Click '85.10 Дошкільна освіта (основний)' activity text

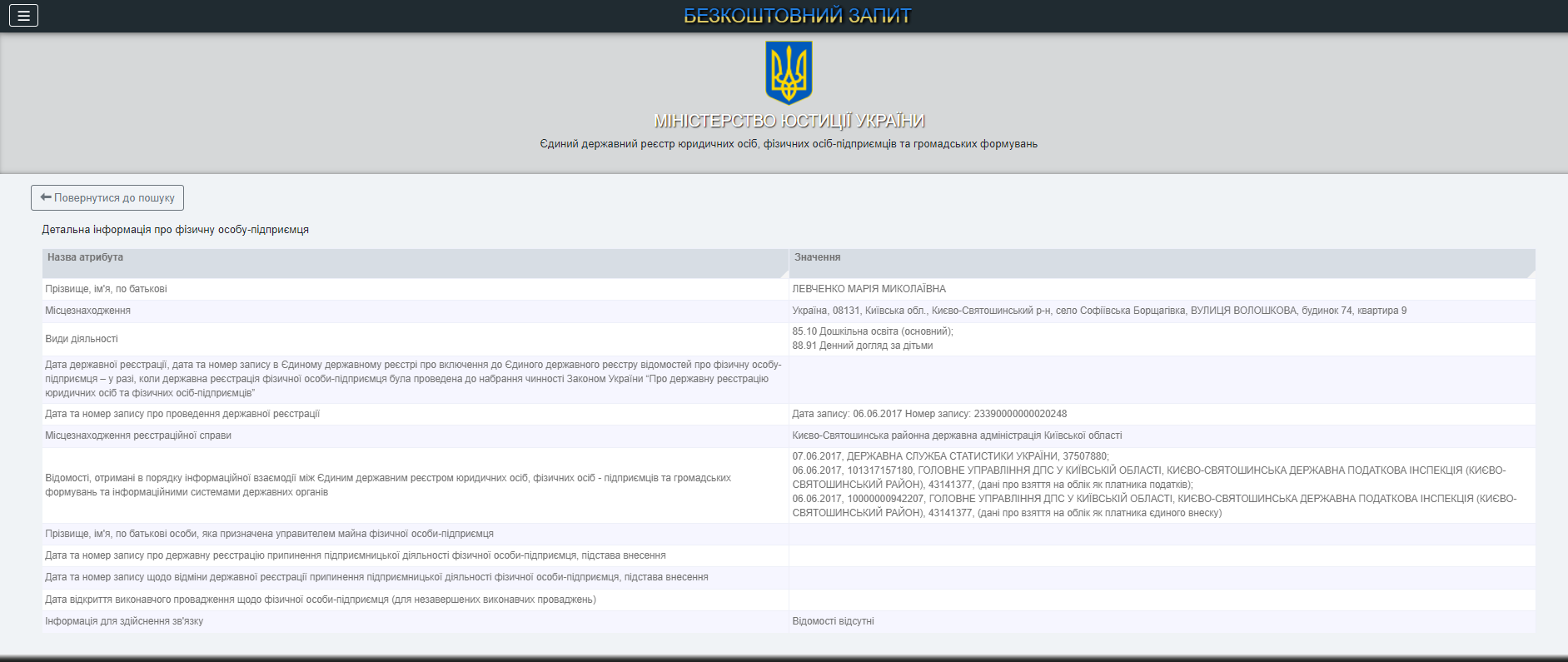coord(872,331)
